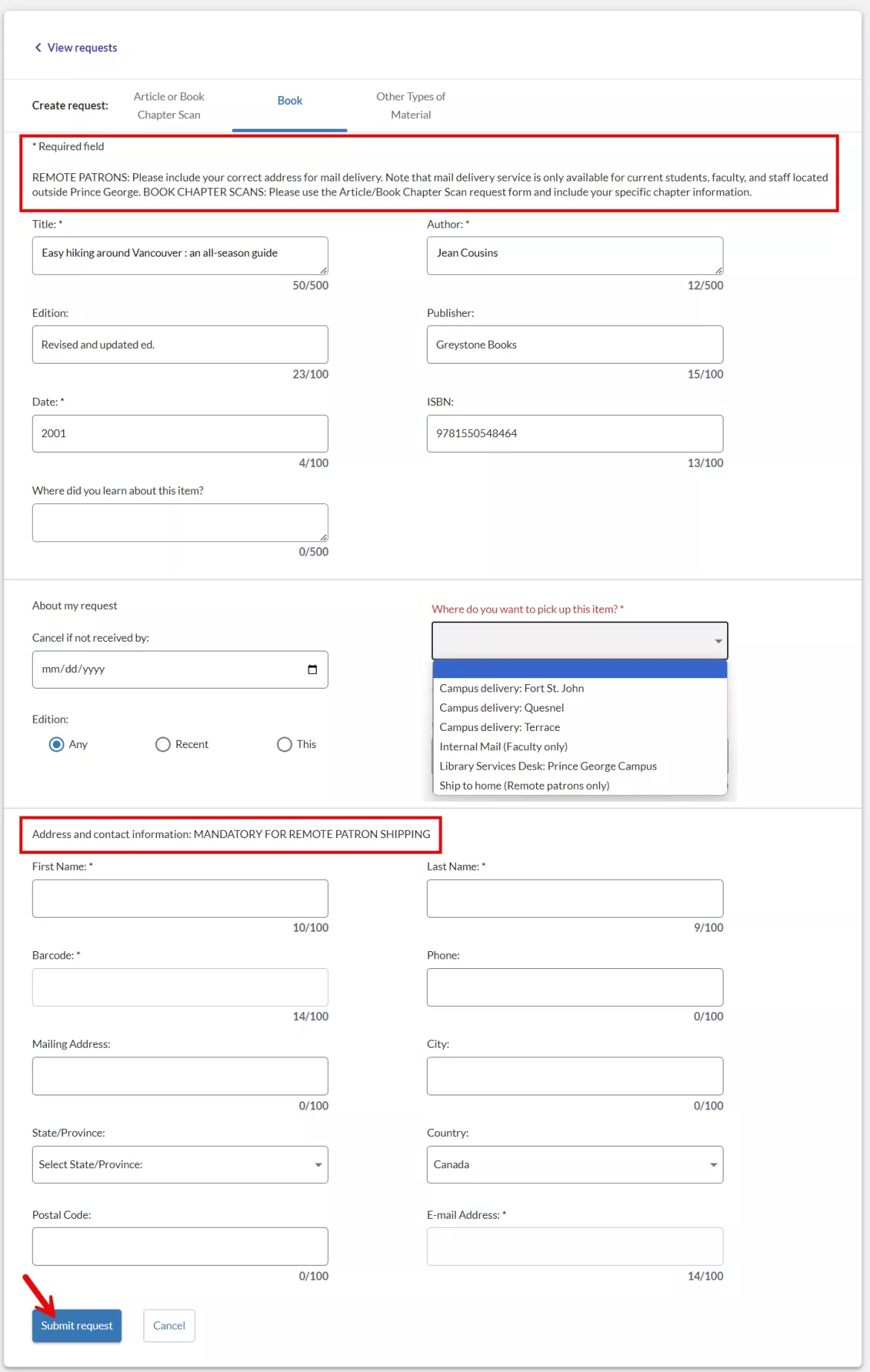The width and height of the screenshot is (870, 1372).
Task: Open the Select State/Province dropdown
Action: click(180, 1165)
